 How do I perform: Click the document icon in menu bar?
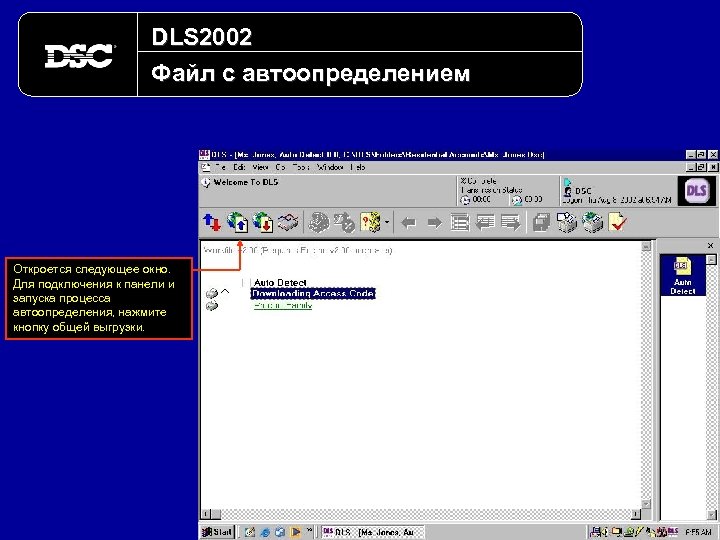click(206, 168)
